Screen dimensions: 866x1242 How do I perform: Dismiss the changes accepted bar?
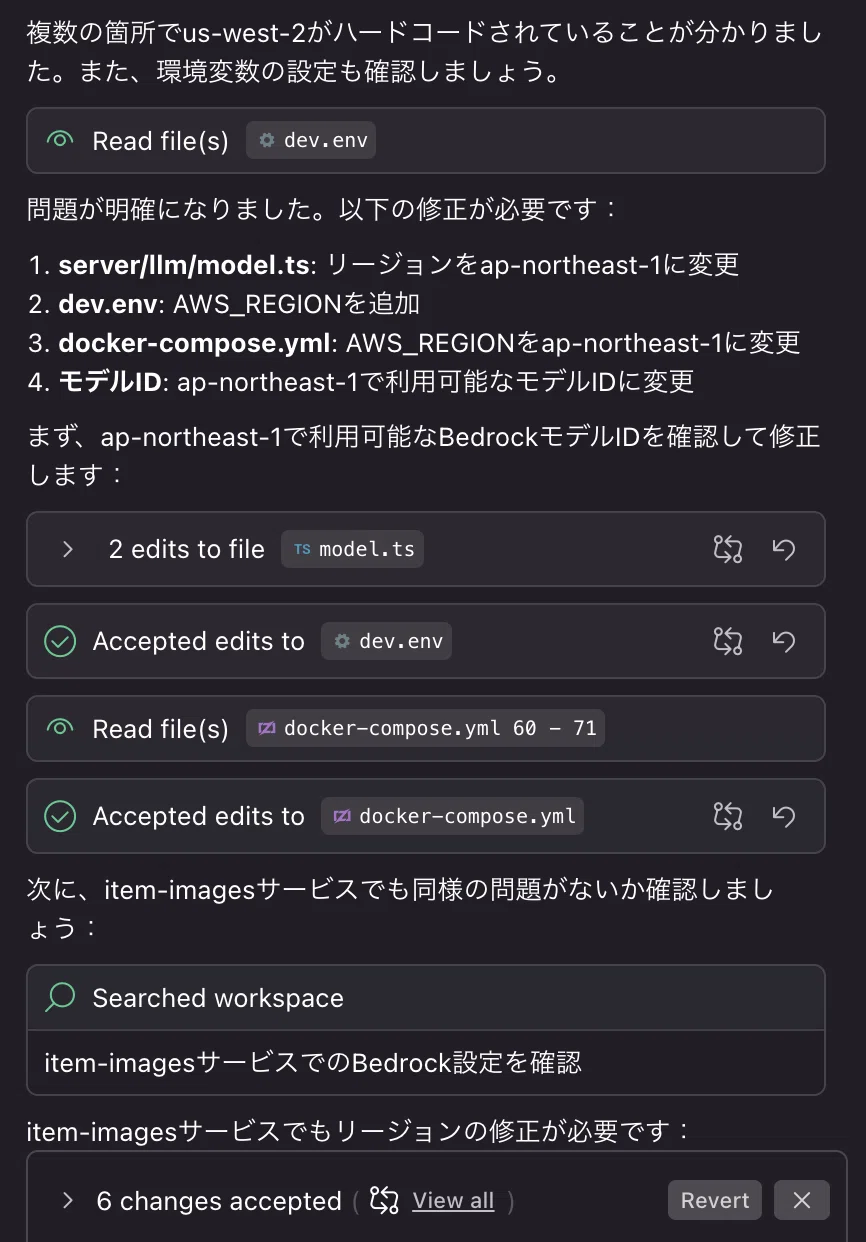click(x=802, y=1200)
